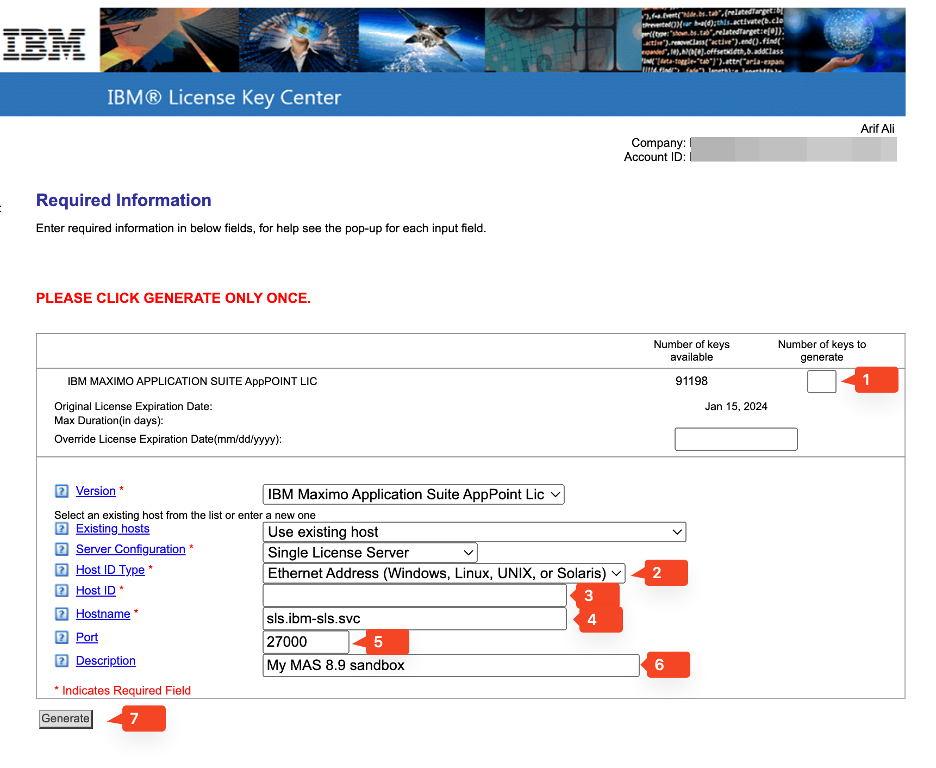
Task: Open the Ethernet Address host ID type dropdown
Action: (x=444, y=573)
